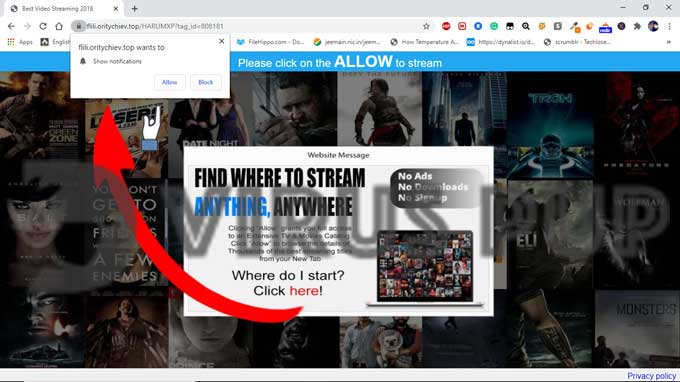Click the TRON movie poster

click(x=550, y=126)
